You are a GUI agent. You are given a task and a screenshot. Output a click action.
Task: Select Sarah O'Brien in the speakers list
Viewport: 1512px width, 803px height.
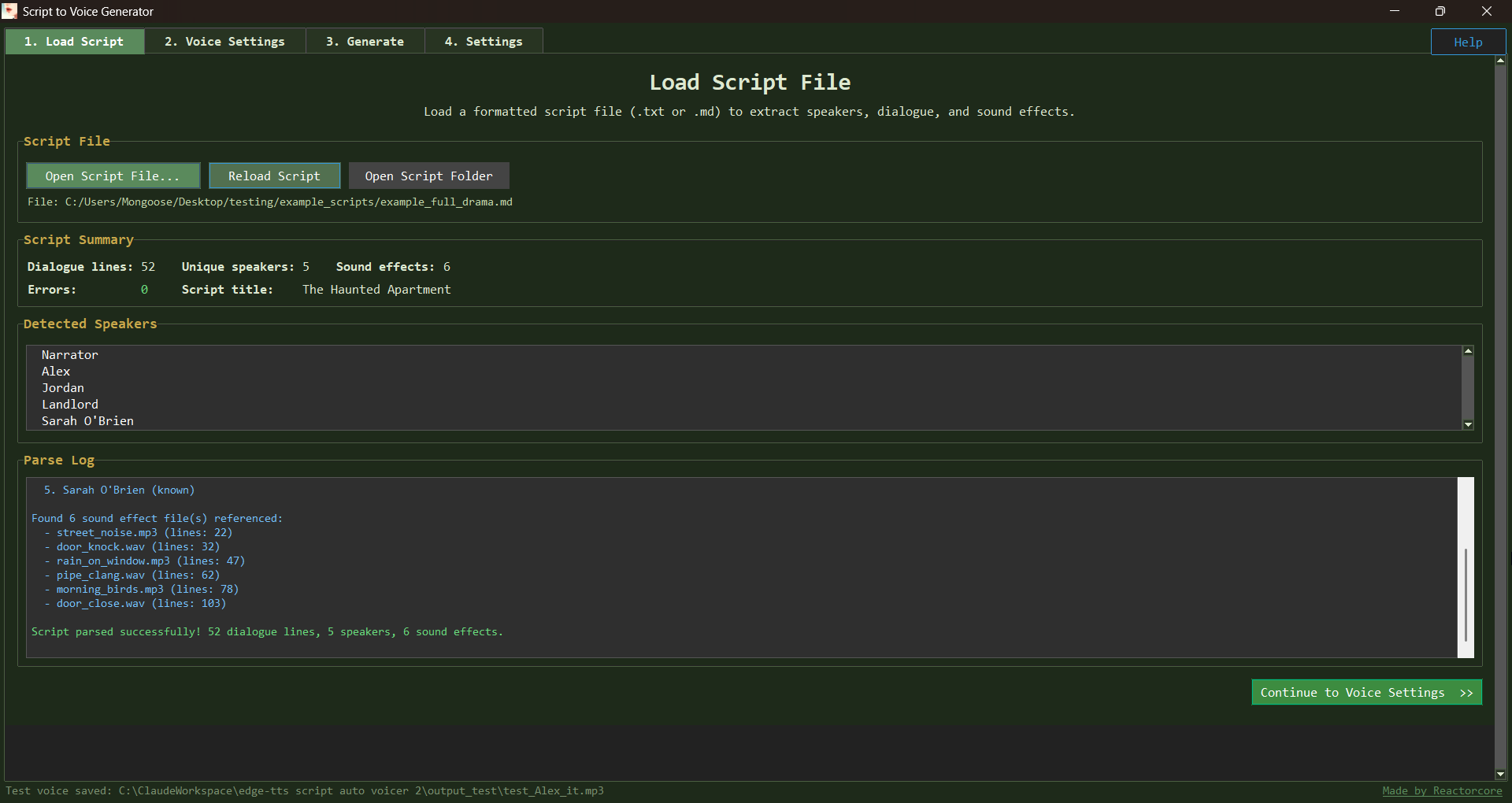coord(87,421)
